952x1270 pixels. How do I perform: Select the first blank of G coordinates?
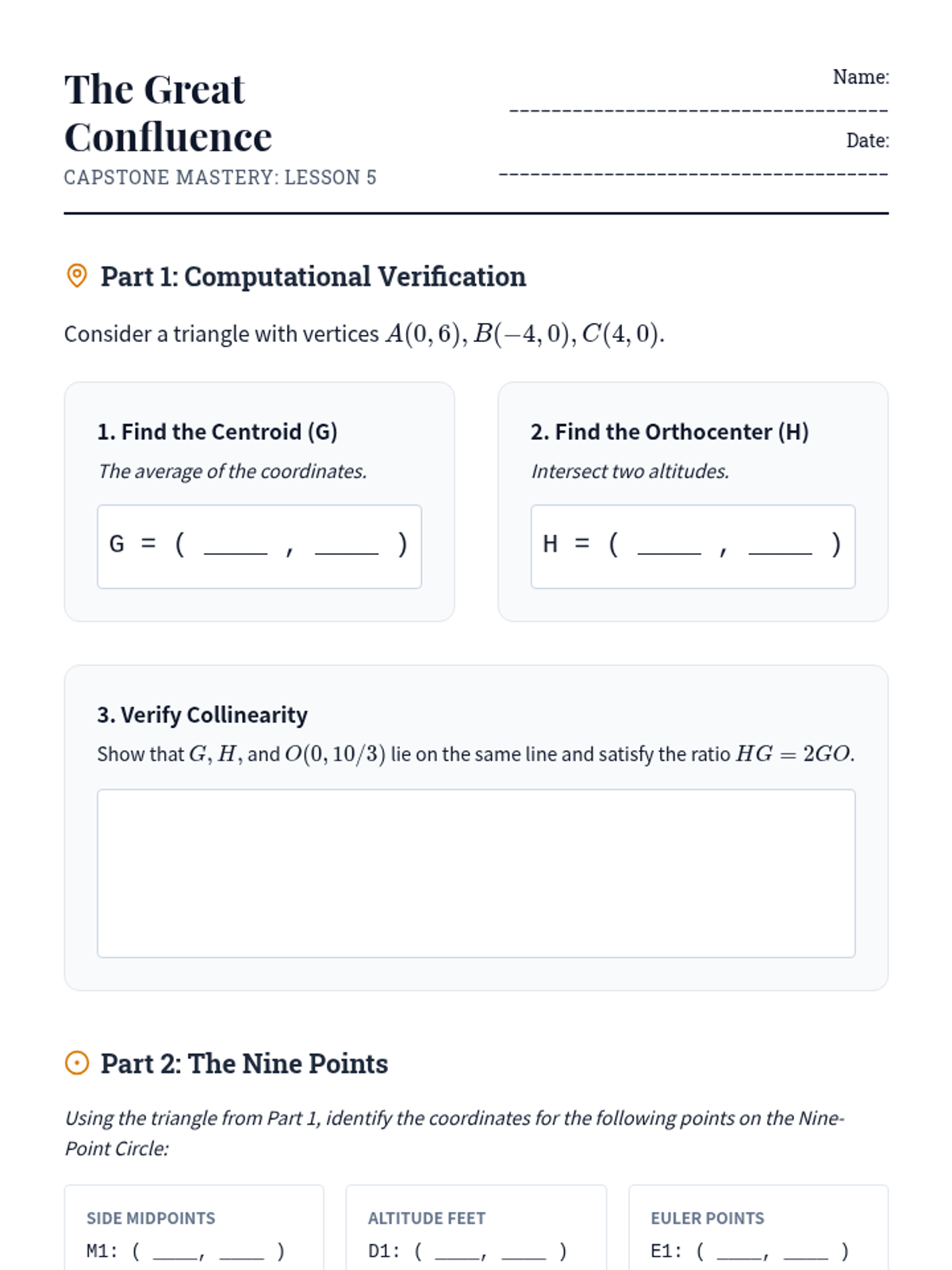coord(236,546)
